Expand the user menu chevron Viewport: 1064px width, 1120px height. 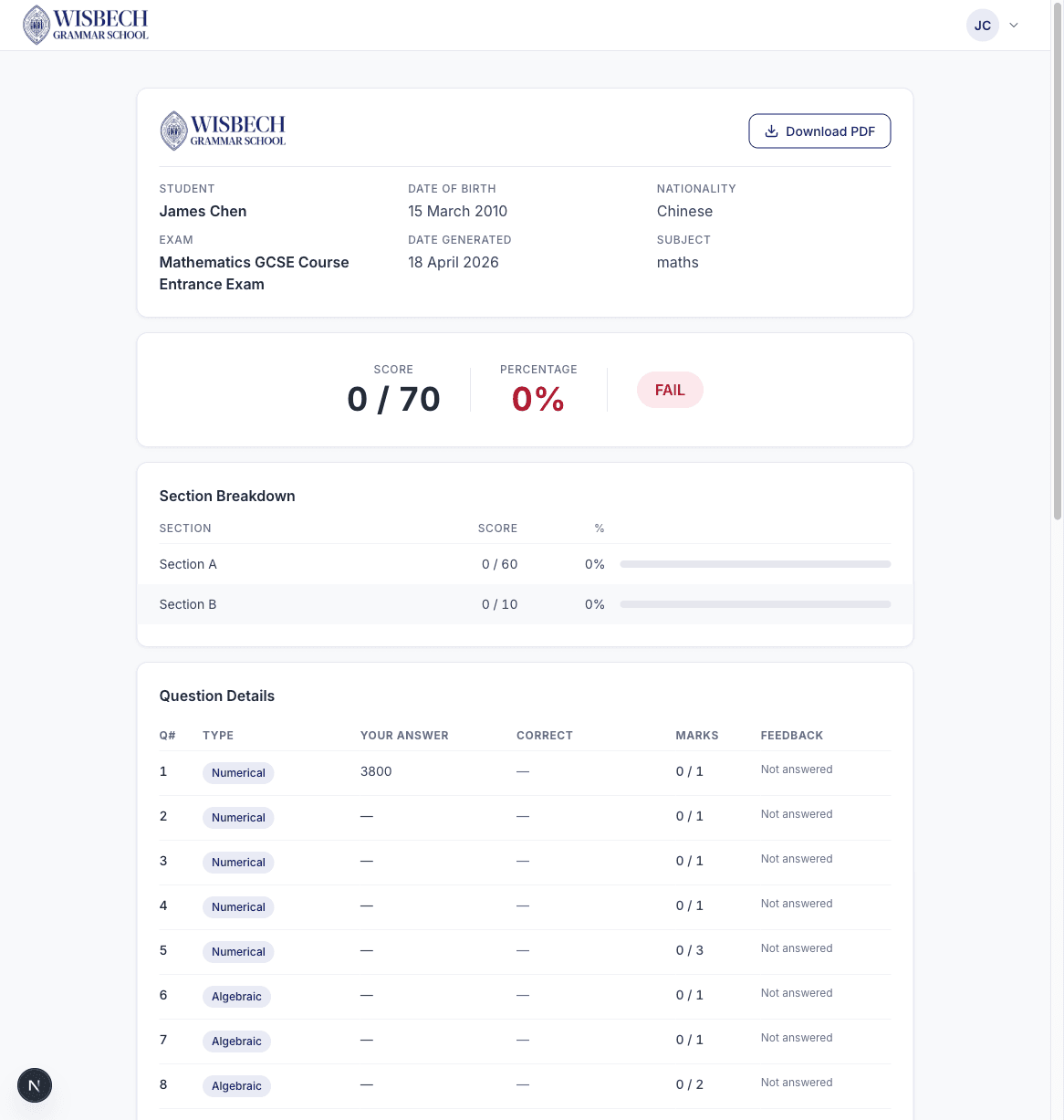[1014, 26]
